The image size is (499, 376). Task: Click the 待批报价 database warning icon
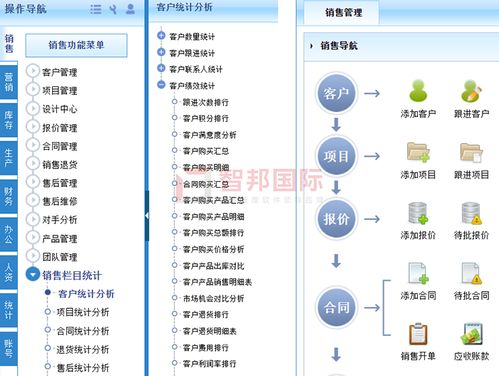coord(471,213)
